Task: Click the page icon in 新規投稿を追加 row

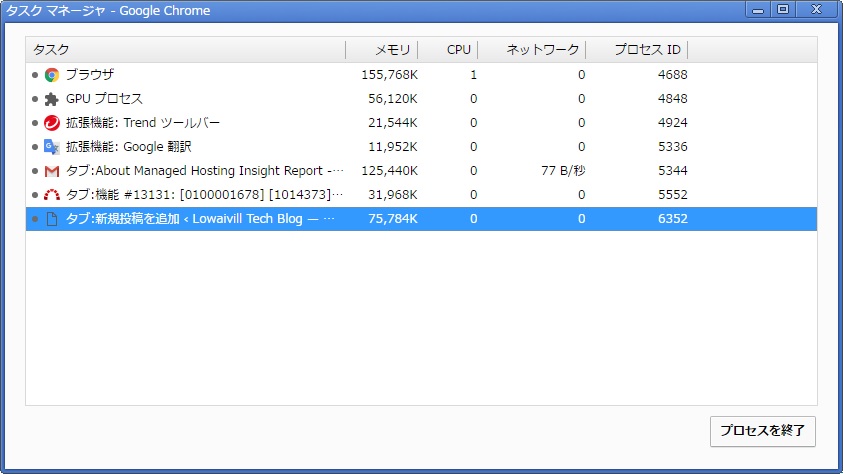Action: tap(52, 219)
